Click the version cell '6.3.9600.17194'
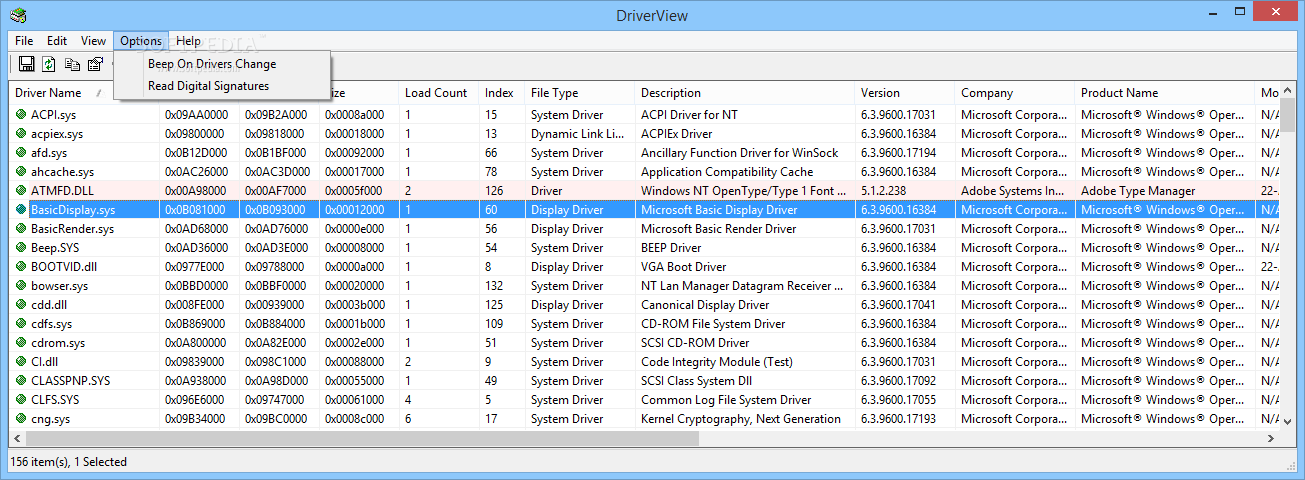The width and height of the screenshot is (1305, 480). coord(898,153)
